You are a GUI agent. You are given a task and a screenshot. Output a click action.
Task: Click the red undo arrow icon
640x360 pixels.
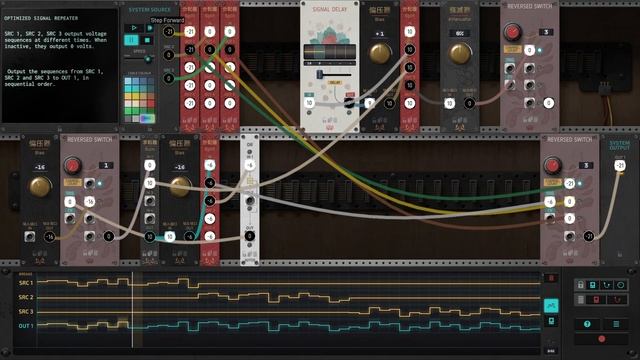[x=618, y=300]
